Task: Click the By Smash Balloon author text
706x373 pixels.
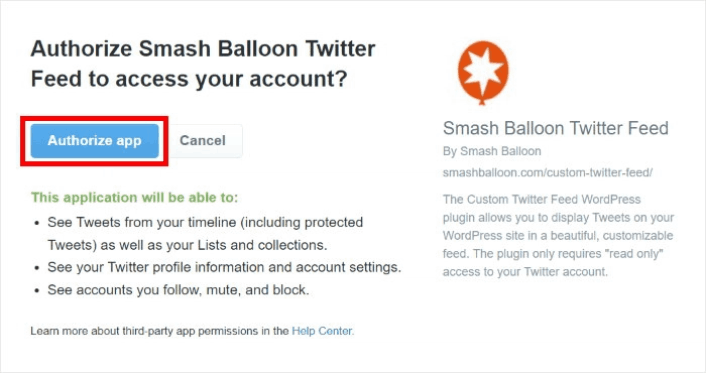Action: (x=492, y=151)
